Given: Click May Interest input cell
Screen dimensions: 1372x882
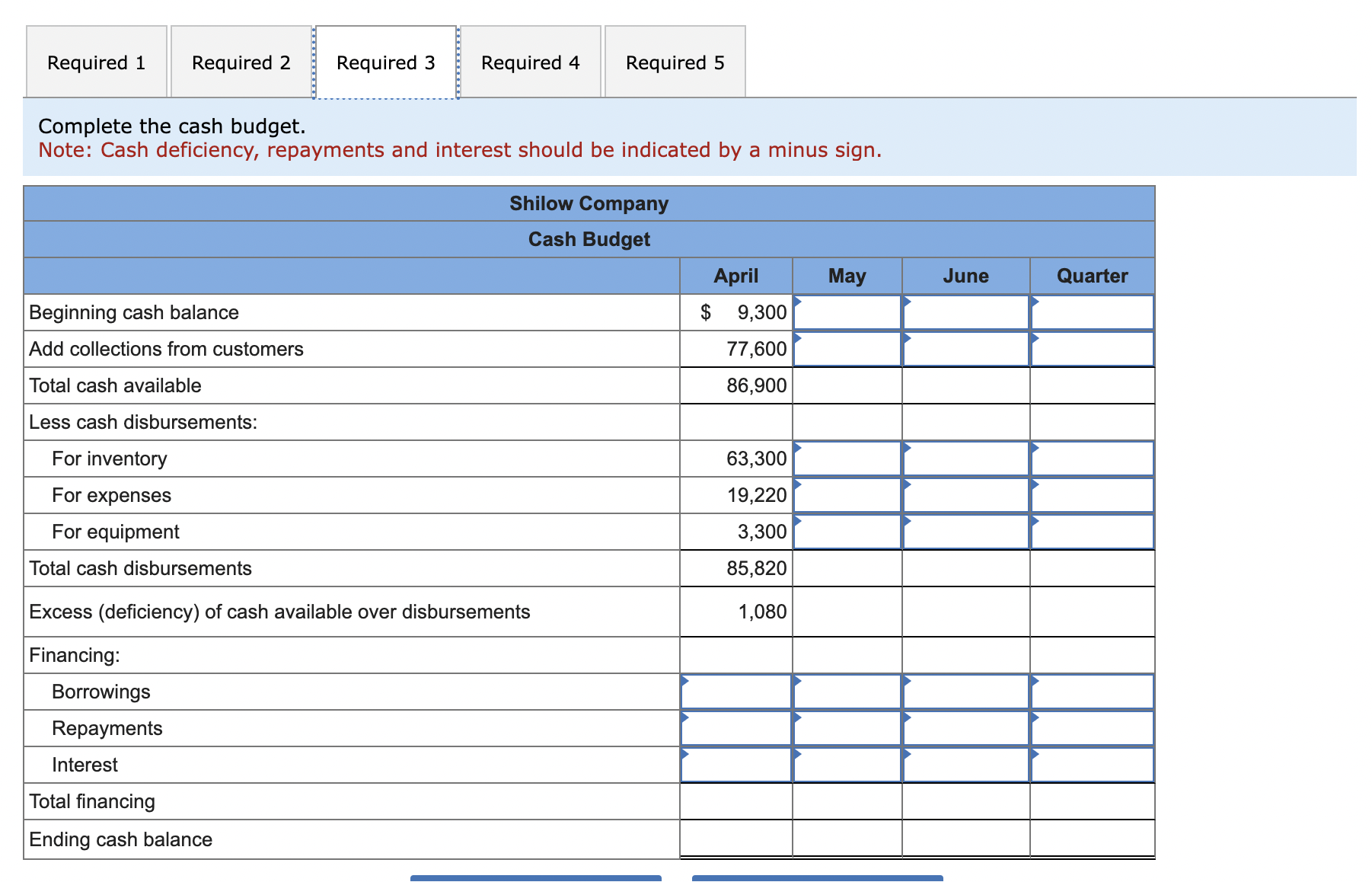Looking at the screenshot, I should [x=847, y=765].
